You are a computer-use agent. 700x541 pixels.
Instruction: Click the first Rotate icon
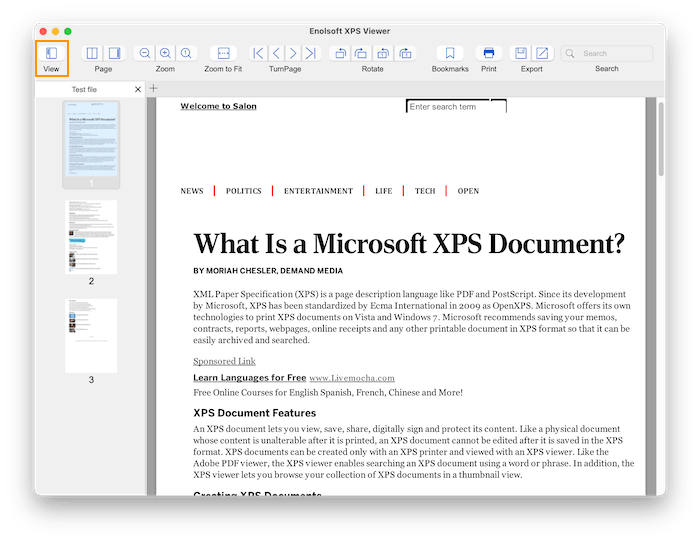point(340,53)
